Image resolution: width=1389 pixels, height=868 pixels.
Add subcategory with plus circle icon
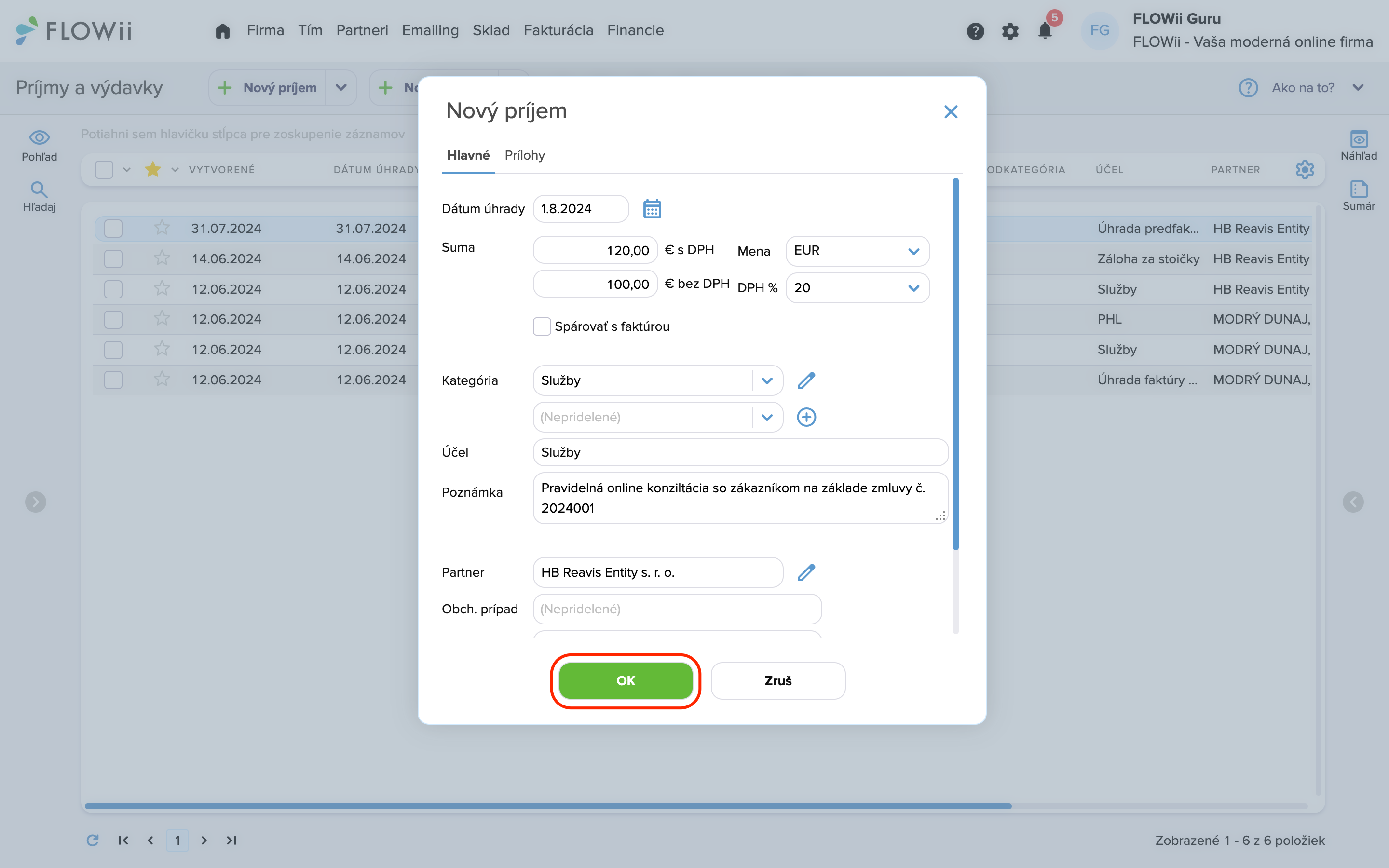point(806,417)
